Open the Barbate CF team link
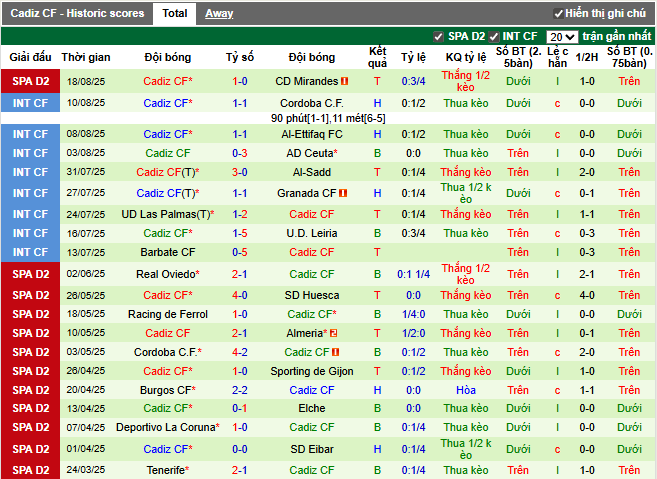Image resolution: width=657 pixels, height=479 pixels. [168, 252]
